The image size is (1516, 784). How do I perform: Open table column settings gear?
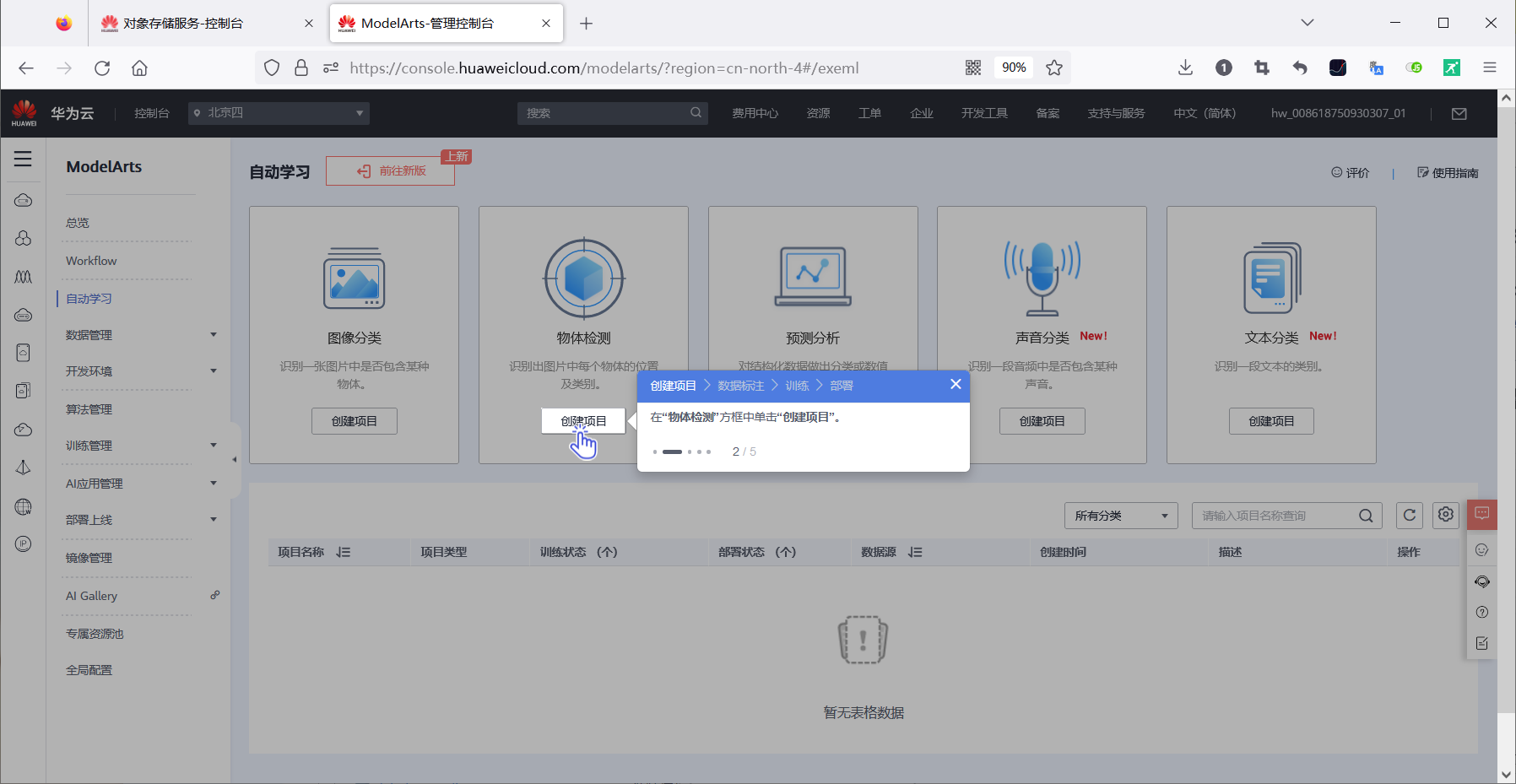pyautogui.click(x=1446, y=515)
